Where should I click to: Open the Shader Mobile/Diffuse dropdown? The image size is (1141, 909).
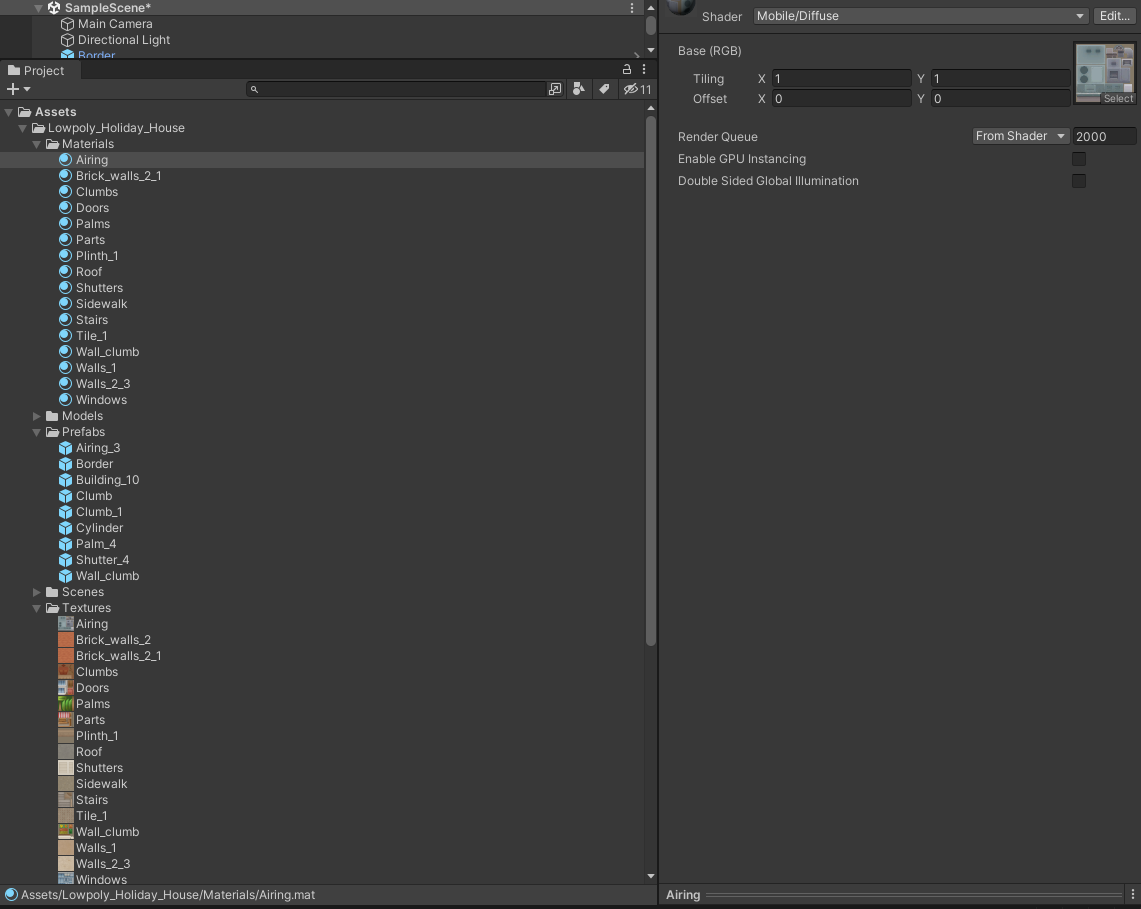[920, 16]
